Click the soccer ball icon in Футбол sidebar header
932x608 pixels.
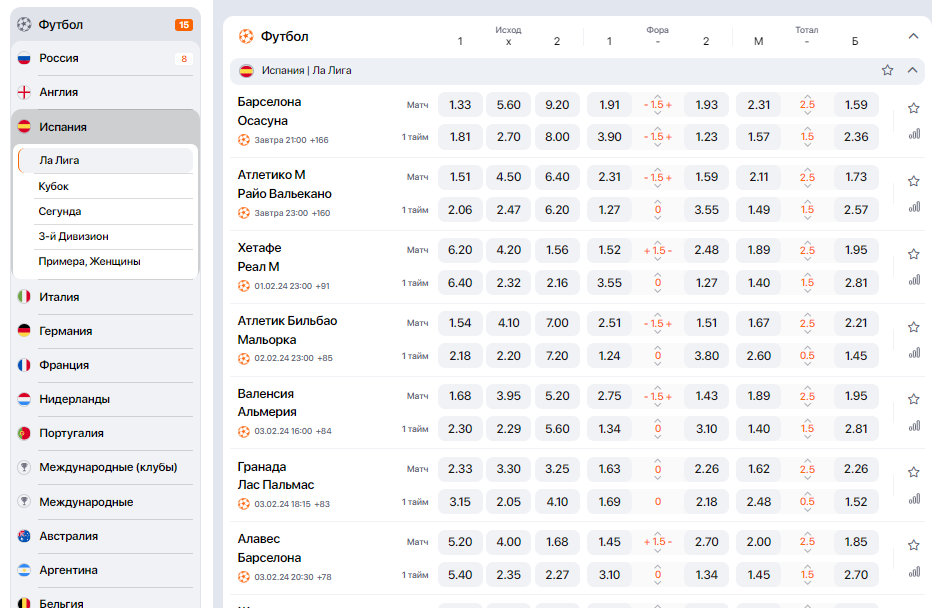tap(24, 24)
